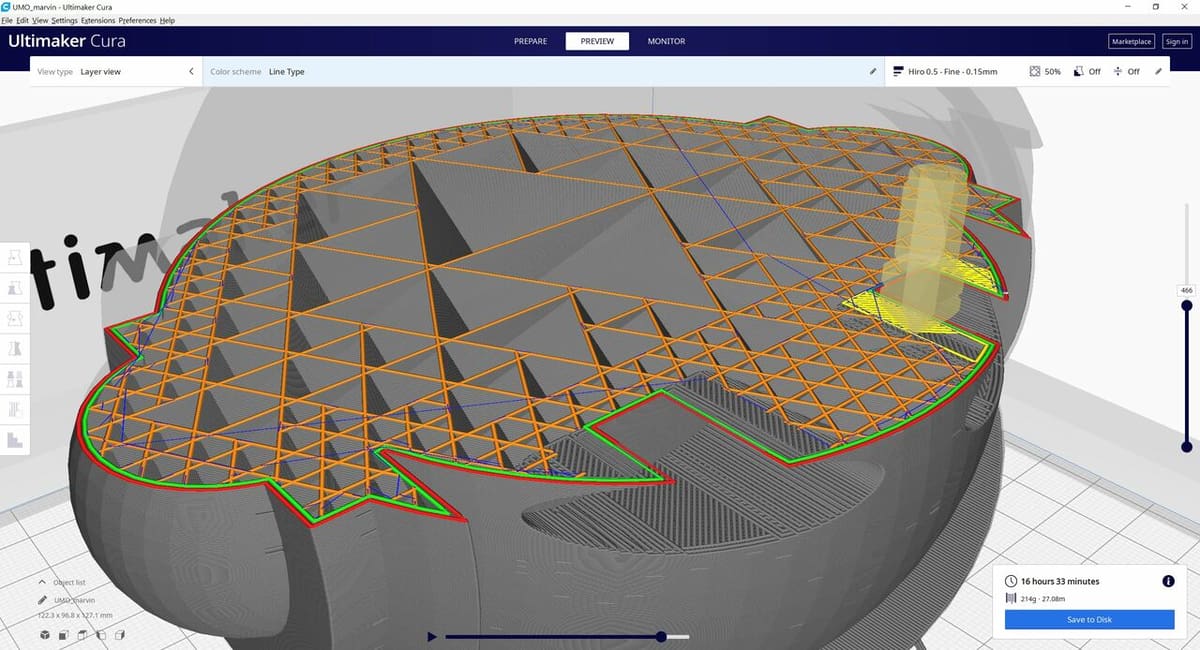1200x650 pixels.
Task: Open the Marketplace
Action: (x=1132, y=41)
